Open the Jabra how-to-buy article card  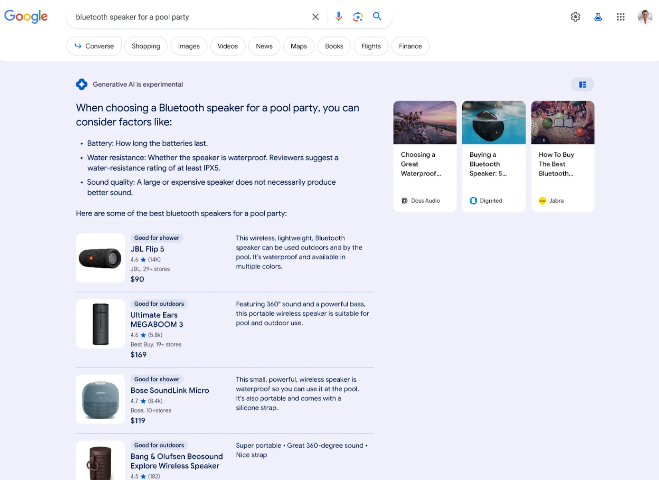(562, 156)
